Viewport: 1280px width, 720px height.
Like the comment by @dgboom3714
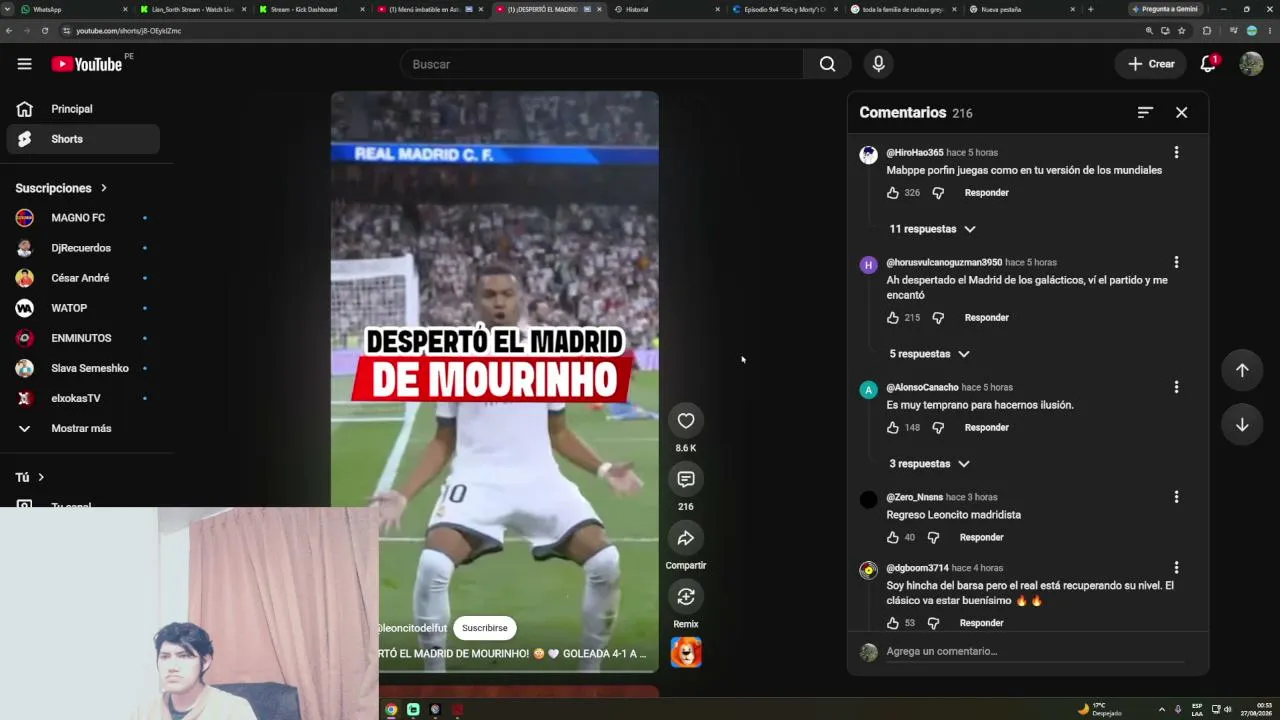pyautogui.click(x=893, y=623)
